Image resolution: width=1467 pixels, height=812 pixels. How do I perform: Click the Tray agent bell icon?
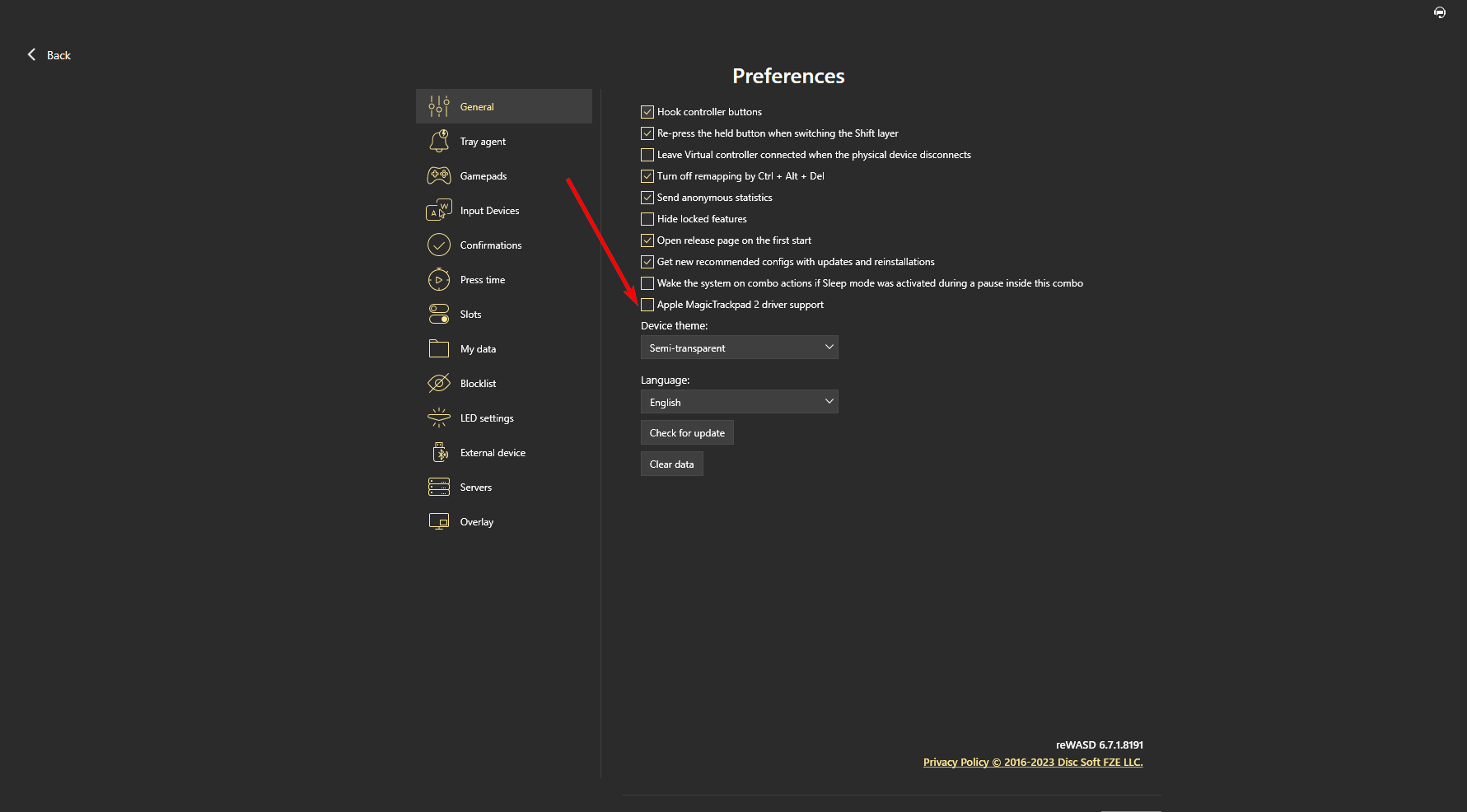(x=439, y=141)
